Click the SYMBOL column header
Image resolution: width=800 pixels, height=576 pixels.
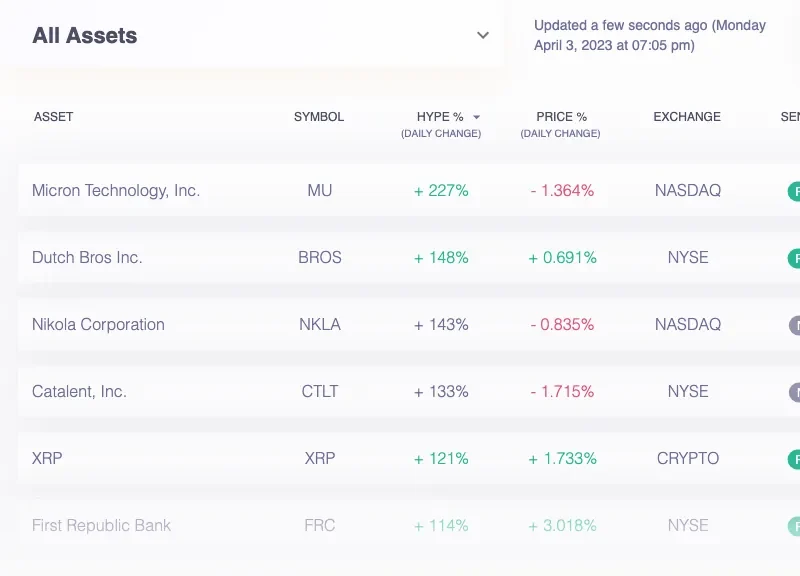(x=319, y=117)
